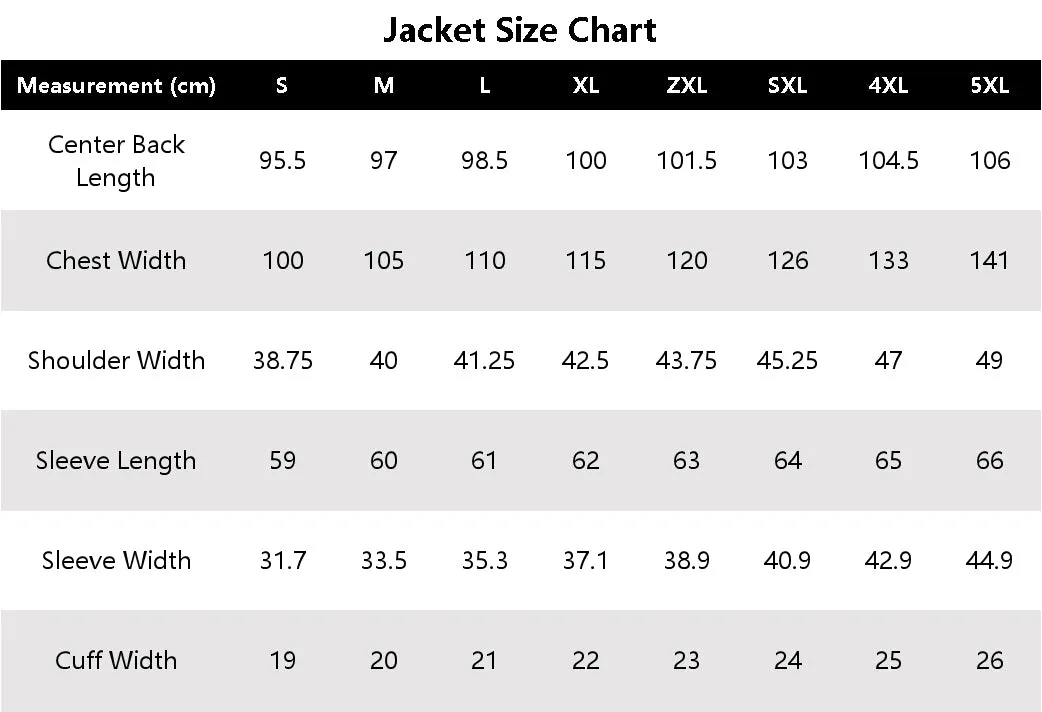Click the sleeve length value 59
This screenshot has width=1042, height=712.
(x=282, y=461)
